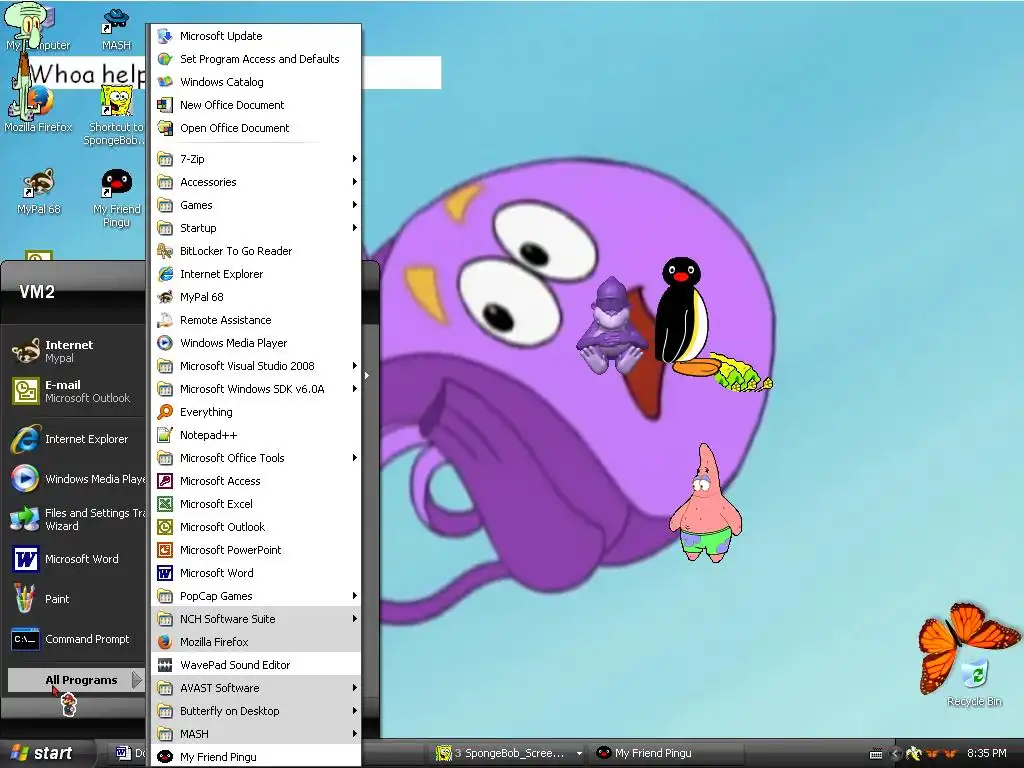Open the AVAST Software folder
1024x768 pixels.
pyautogui.click(x=256, y=688)
